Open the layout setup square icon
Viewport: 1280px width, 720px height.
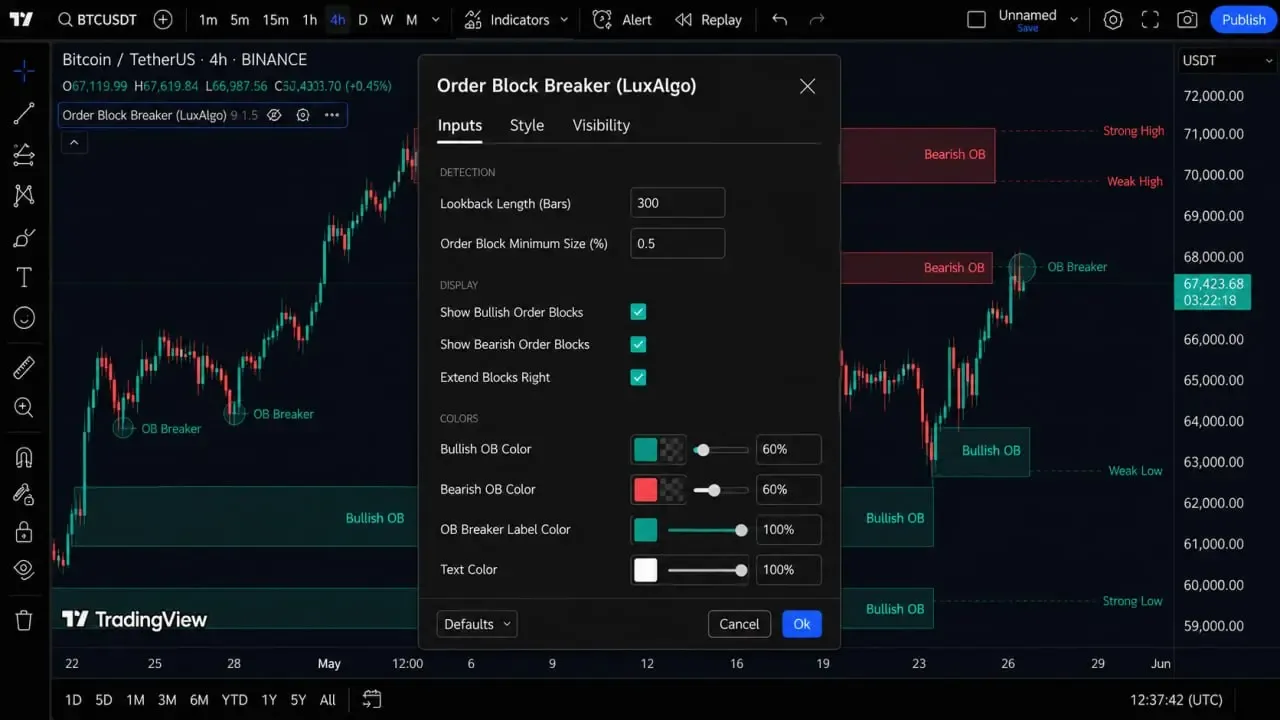click(x=976, y=20)
